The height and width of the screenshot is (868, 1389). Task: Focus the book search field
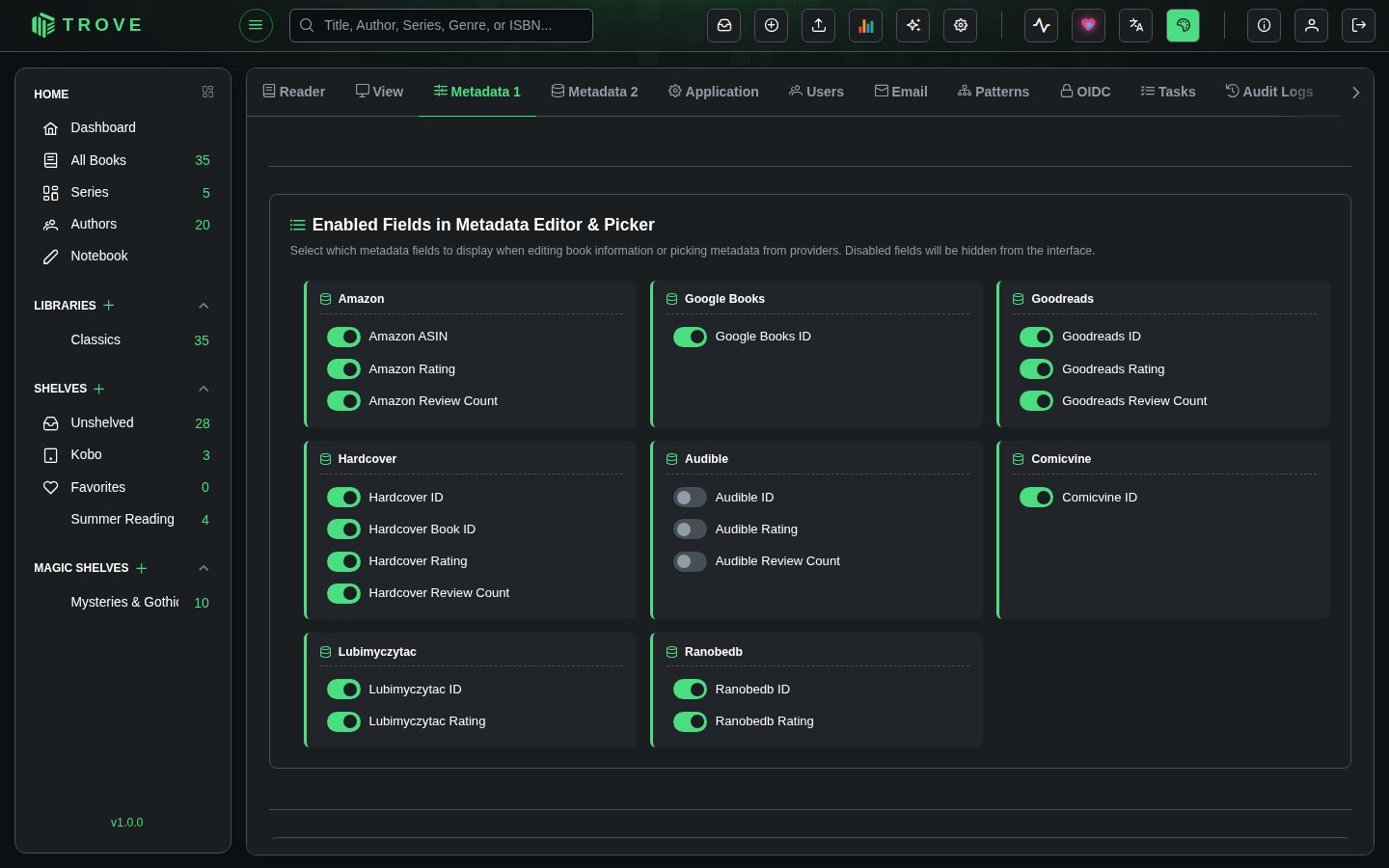(441, 25)
